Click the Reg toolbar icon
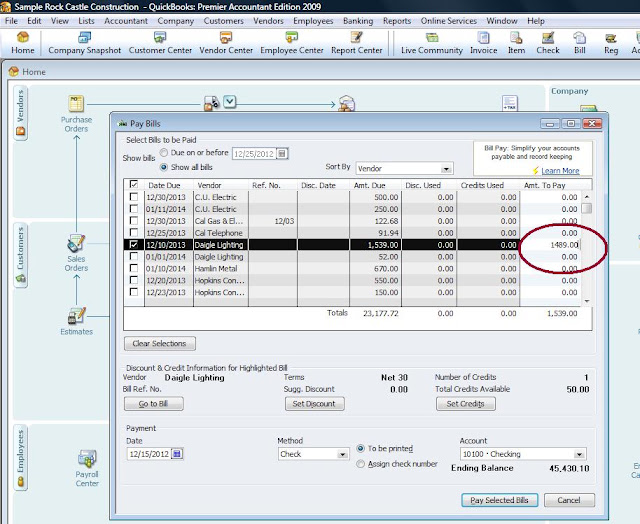Image resolution: width=640 pixels, height=524 pixels. (611, 43)
